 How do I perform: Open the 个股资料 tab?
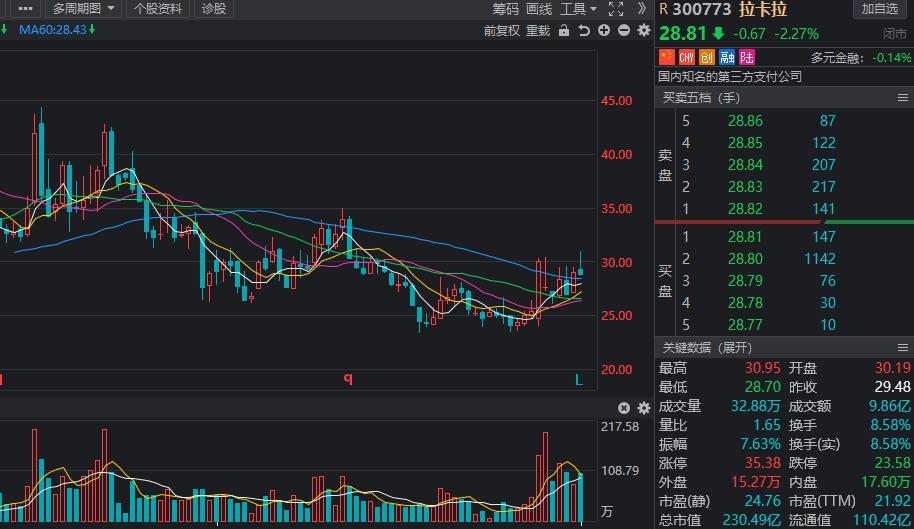pos(158,9)
